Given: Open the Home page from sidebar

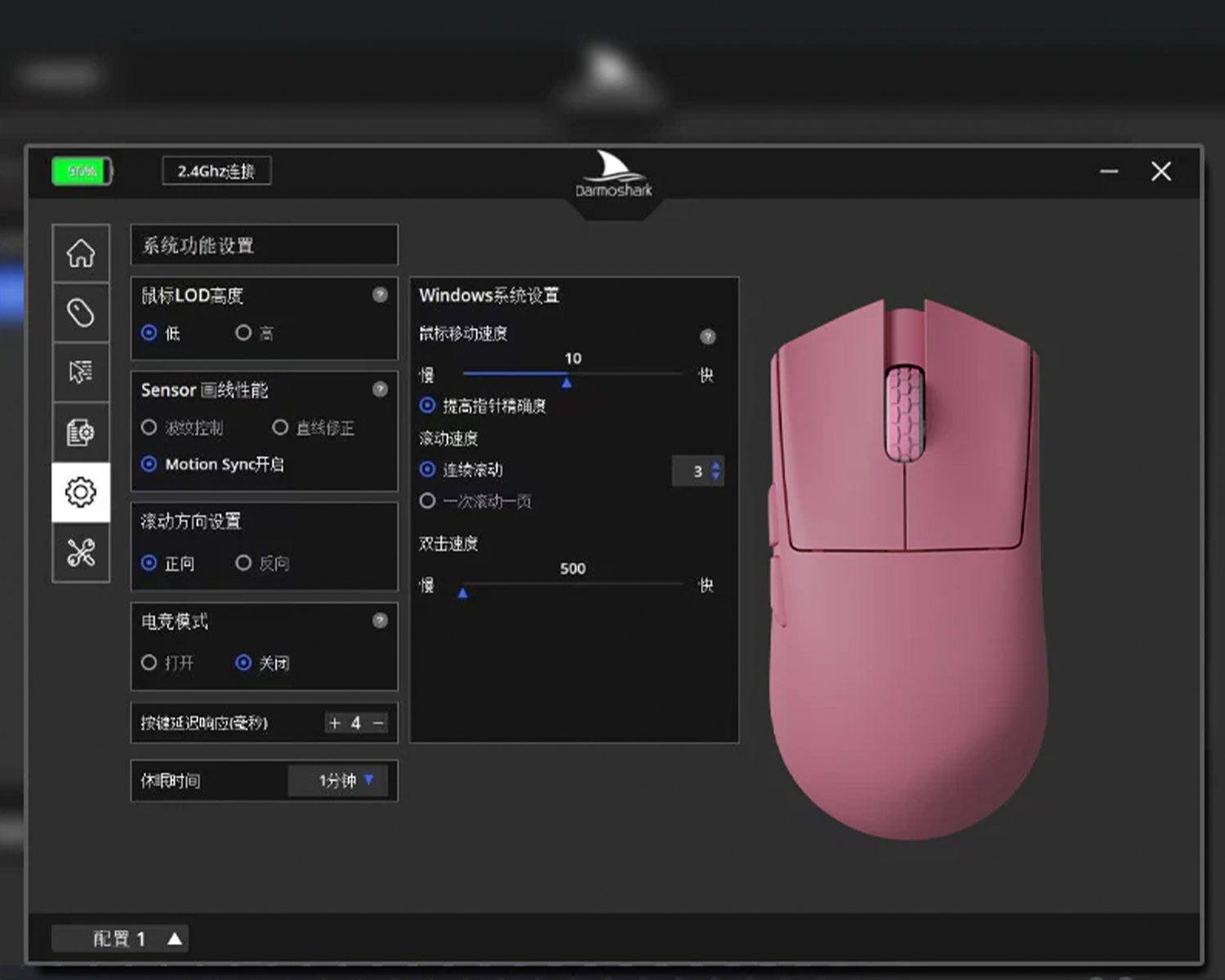Looking at the screenshot, I should tap(81, 253).
